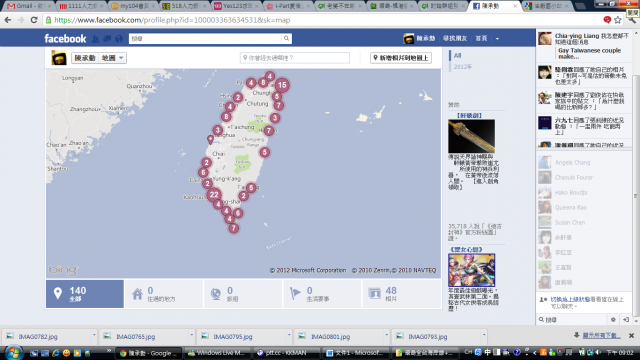Click Chia-ying Liang ticker story
Image resolution: width=640 pixels, height=360 pixels.
pos(584,45)
